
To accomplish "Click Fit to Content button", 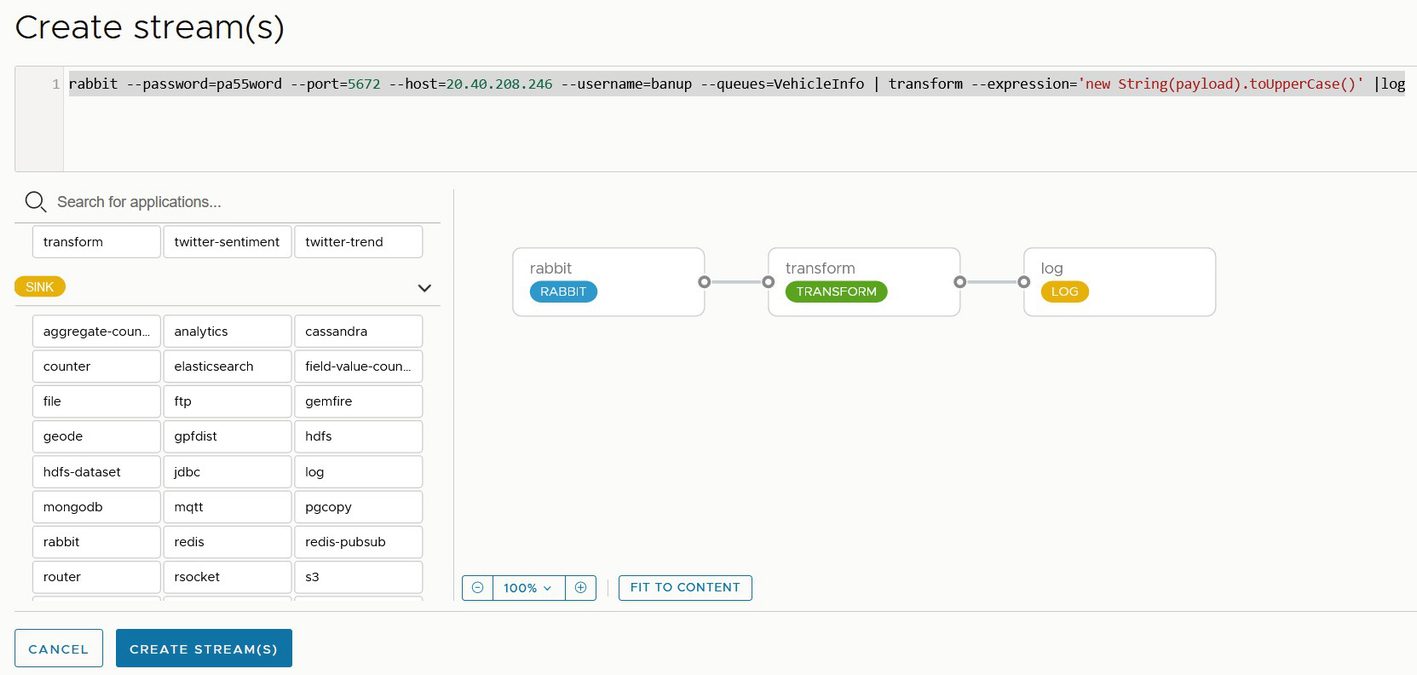I will point(685,588).
